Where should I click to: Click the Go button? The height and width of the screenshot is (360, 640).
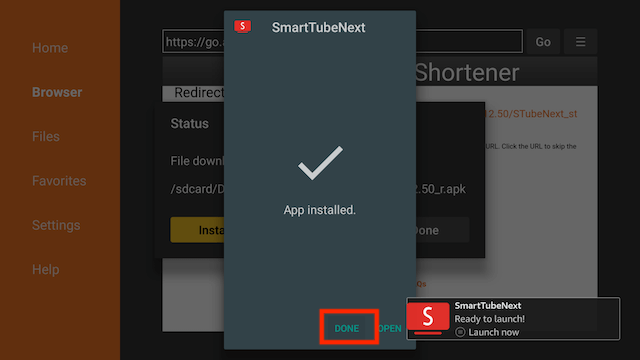pyautogui.click(x=543, y=42)
